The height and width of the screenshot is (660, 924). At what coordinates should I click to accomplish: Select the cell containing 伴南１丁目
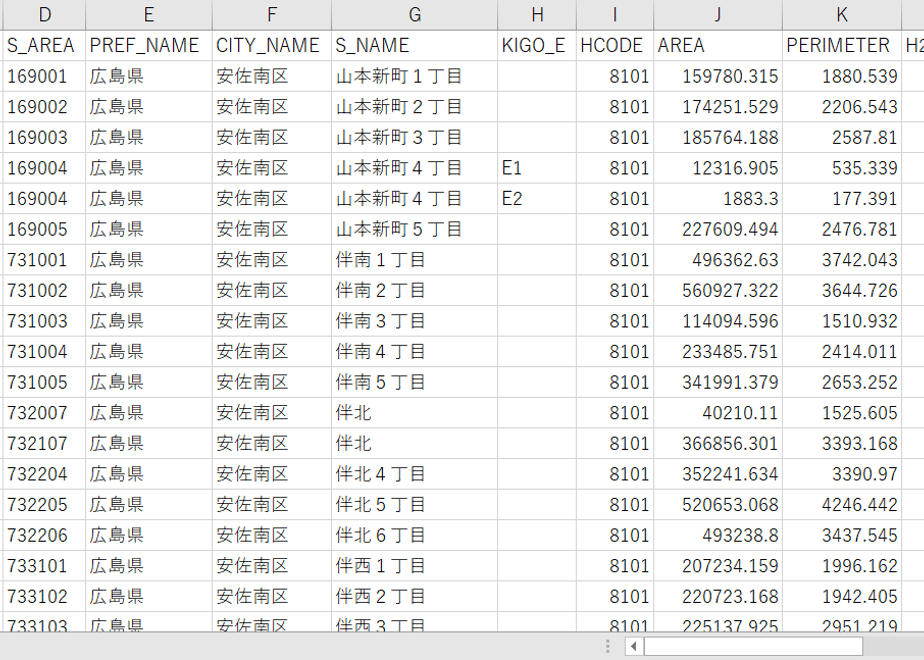[414, 260]
